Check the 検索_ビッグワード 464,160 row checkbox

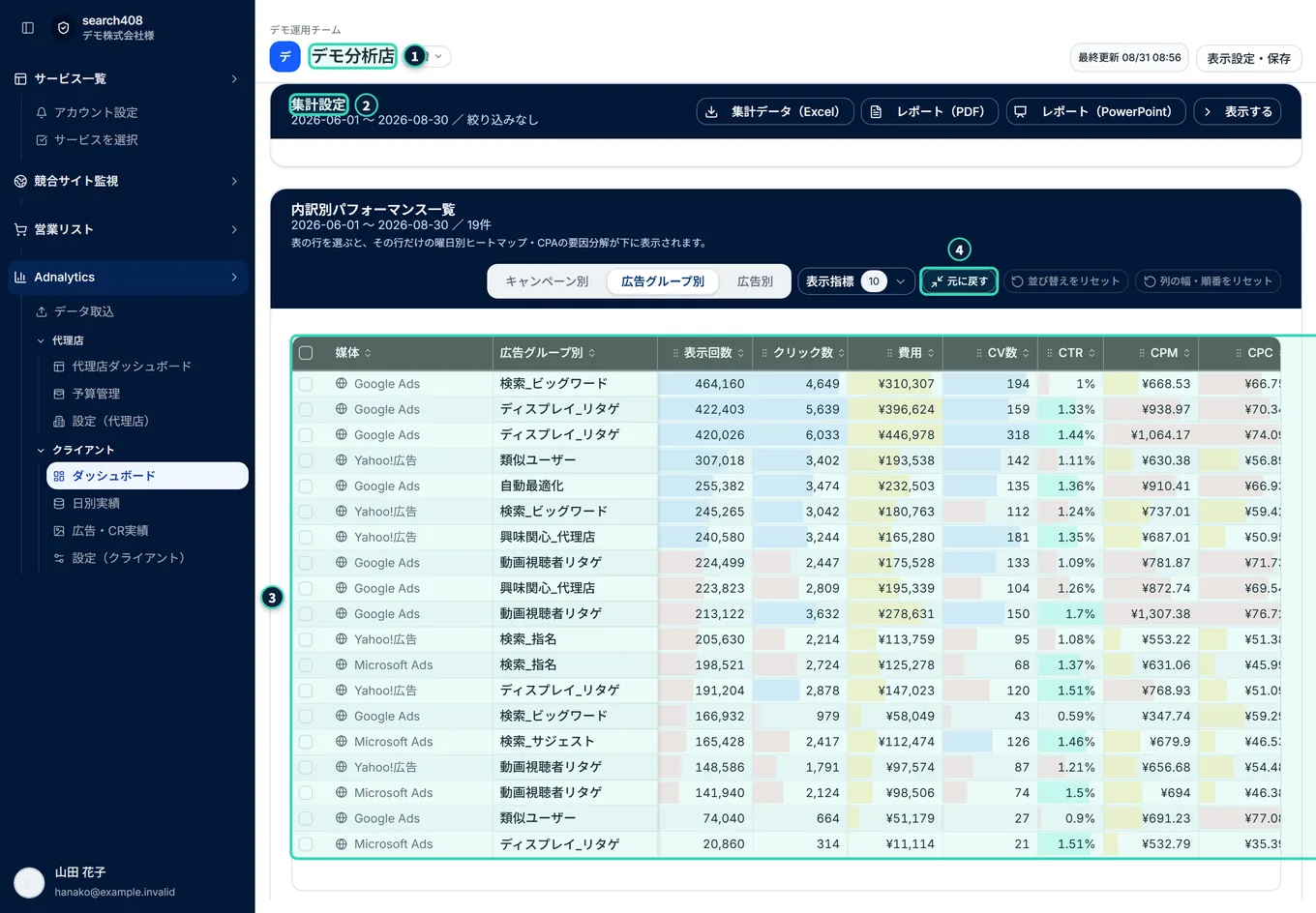306,384
